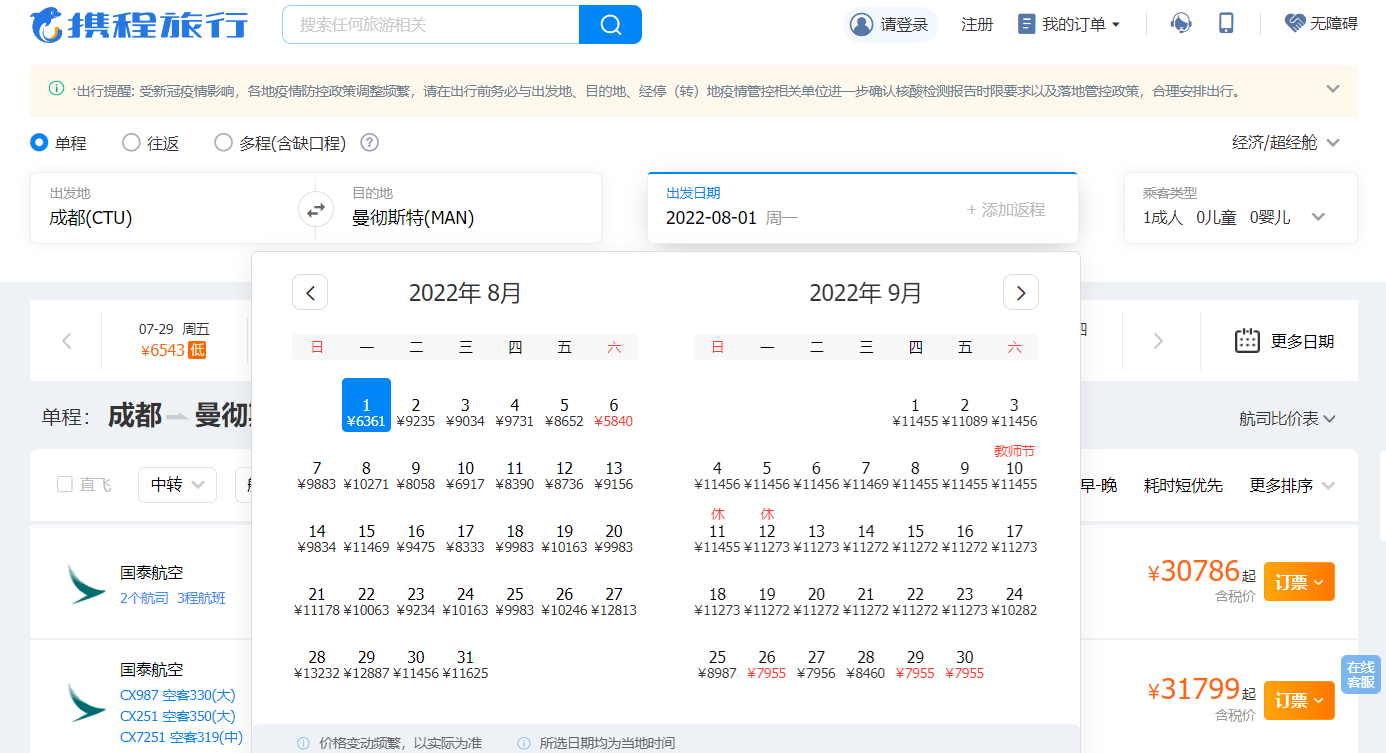Click the mobile phone app icon
The height and width of the screenshot is (753, 1386).
coord(1226,23)
